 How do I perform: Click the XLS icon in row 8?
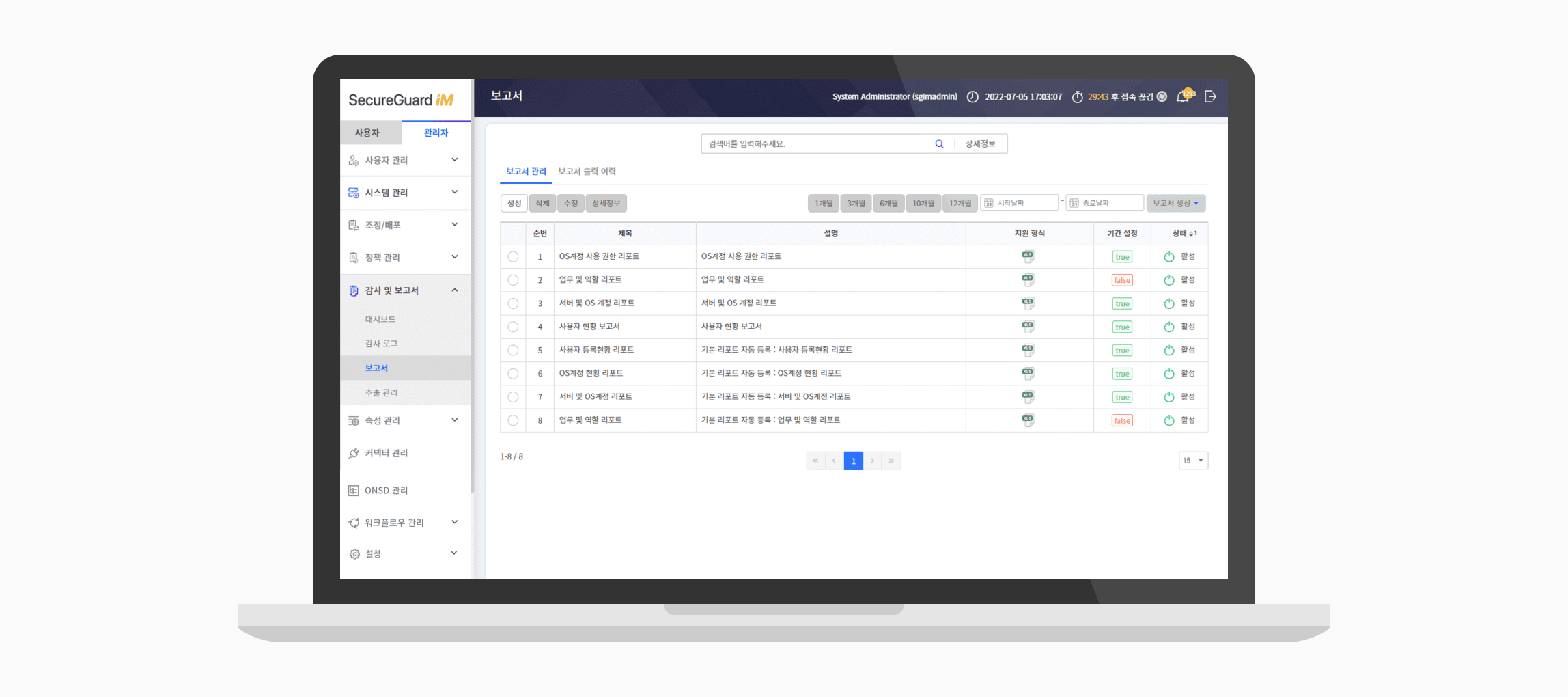(x=1028, y=420)
